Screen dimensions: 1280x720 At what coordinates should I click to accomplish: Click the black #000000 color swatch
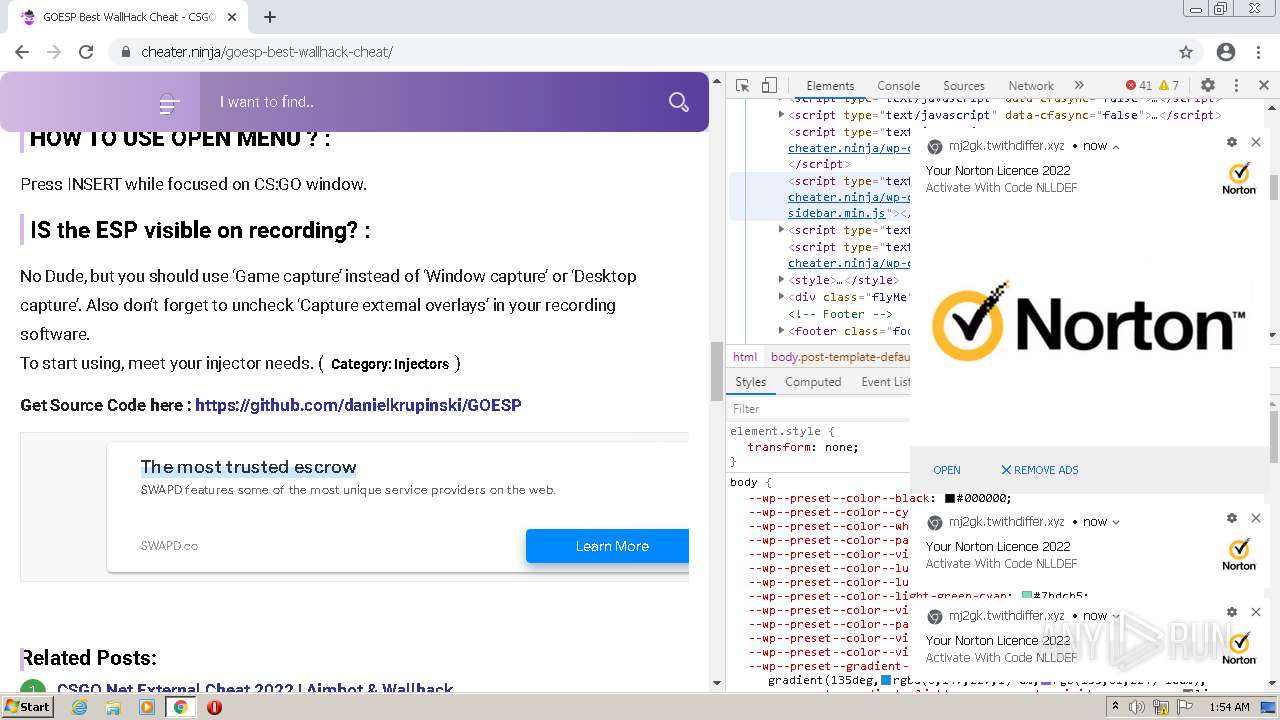tap(950, 498)
